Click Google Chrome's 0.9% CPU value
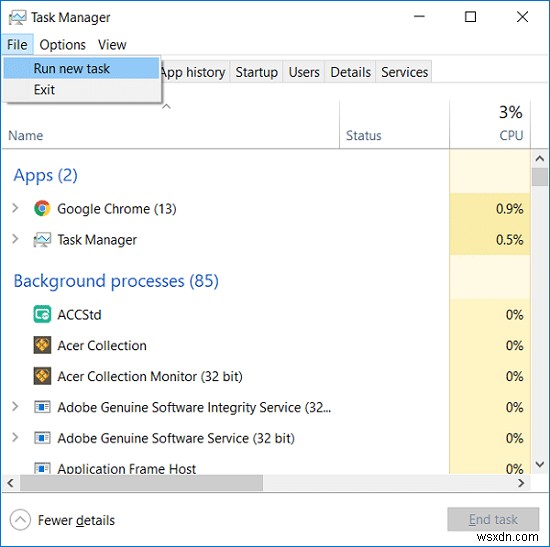This screenshot has height=547, width=550. [509, 209]
